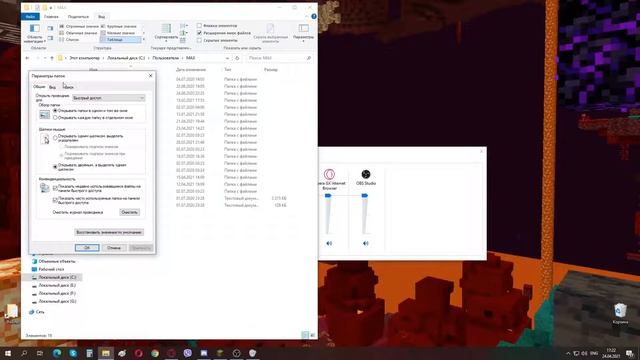The image size is (640, 360).
Task: Toggle File name extensions (Расширения имен файлов) checkbox
Action: click(x=199, y=33)
